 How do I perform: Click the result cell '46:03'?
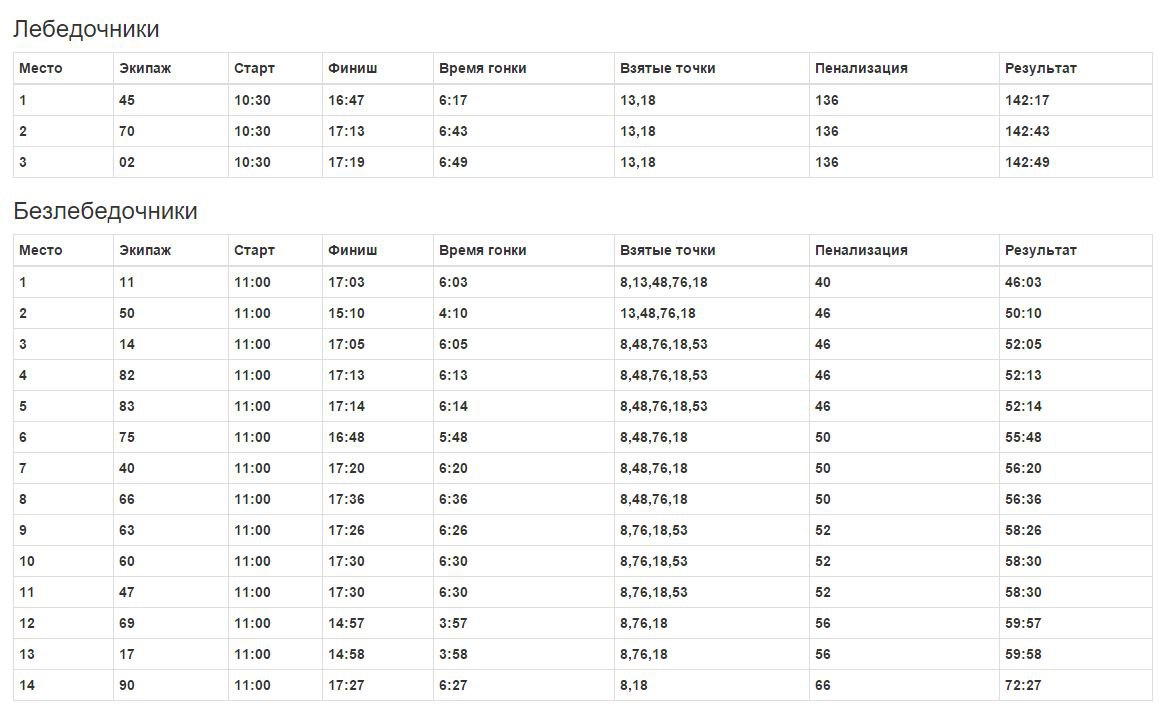tap(1023, 282)
